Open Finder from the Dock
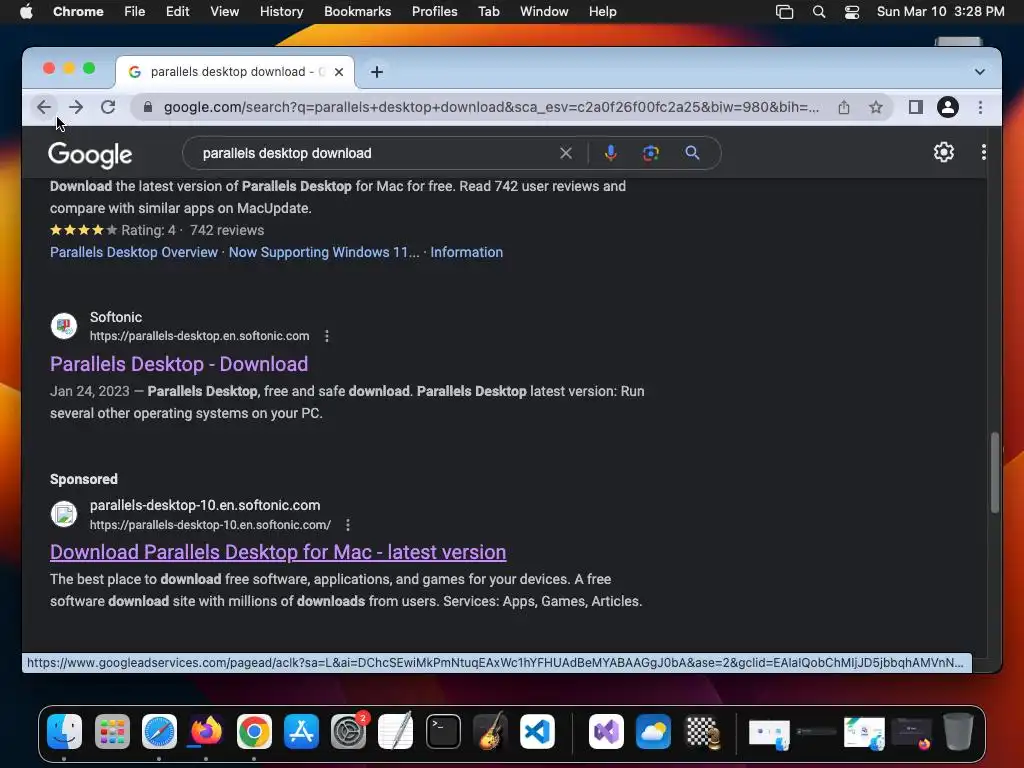 coord(64,731)
